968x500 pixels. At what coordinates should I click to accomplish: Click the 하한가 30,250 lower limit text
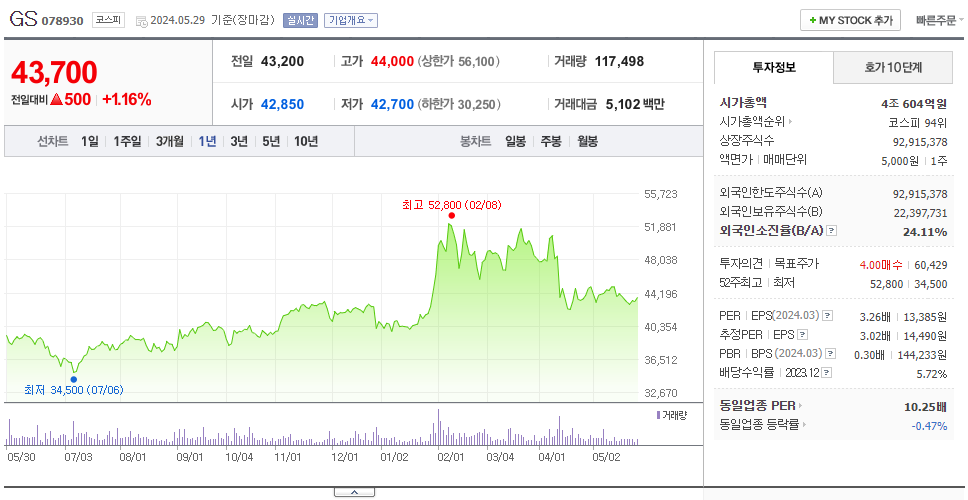tap(459, 104)
